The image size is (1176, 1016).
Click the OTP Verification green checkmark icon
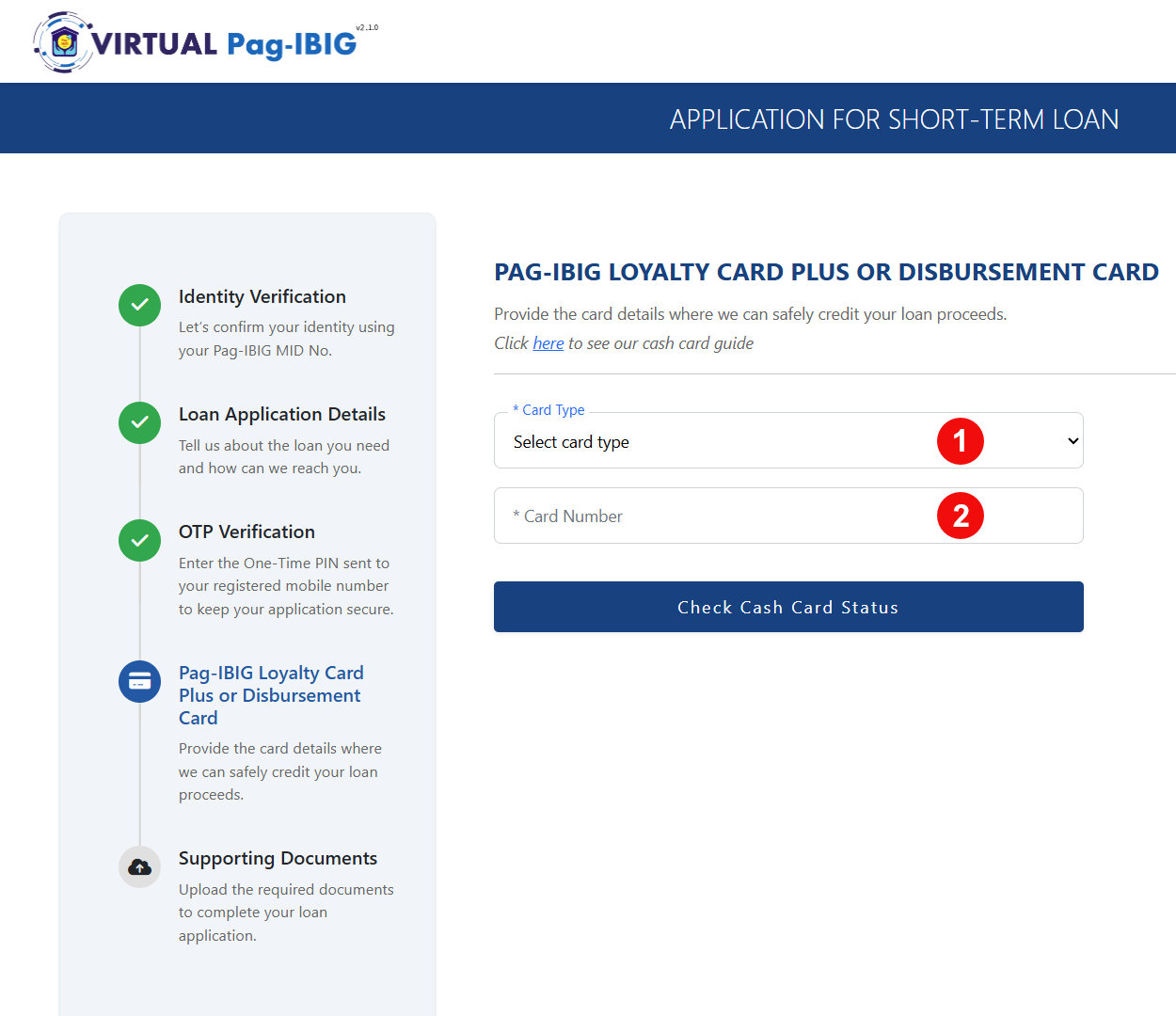click(x=139, y=540)
